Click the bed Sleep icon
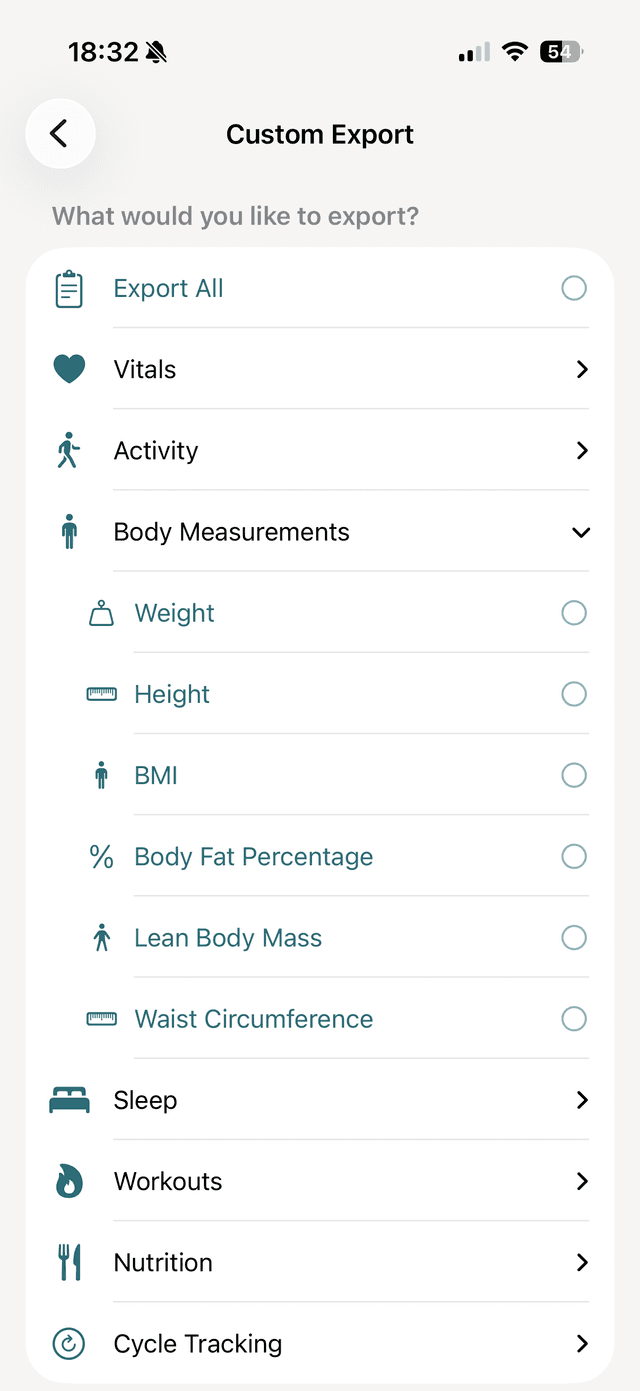 click(x=69, y=1100)
